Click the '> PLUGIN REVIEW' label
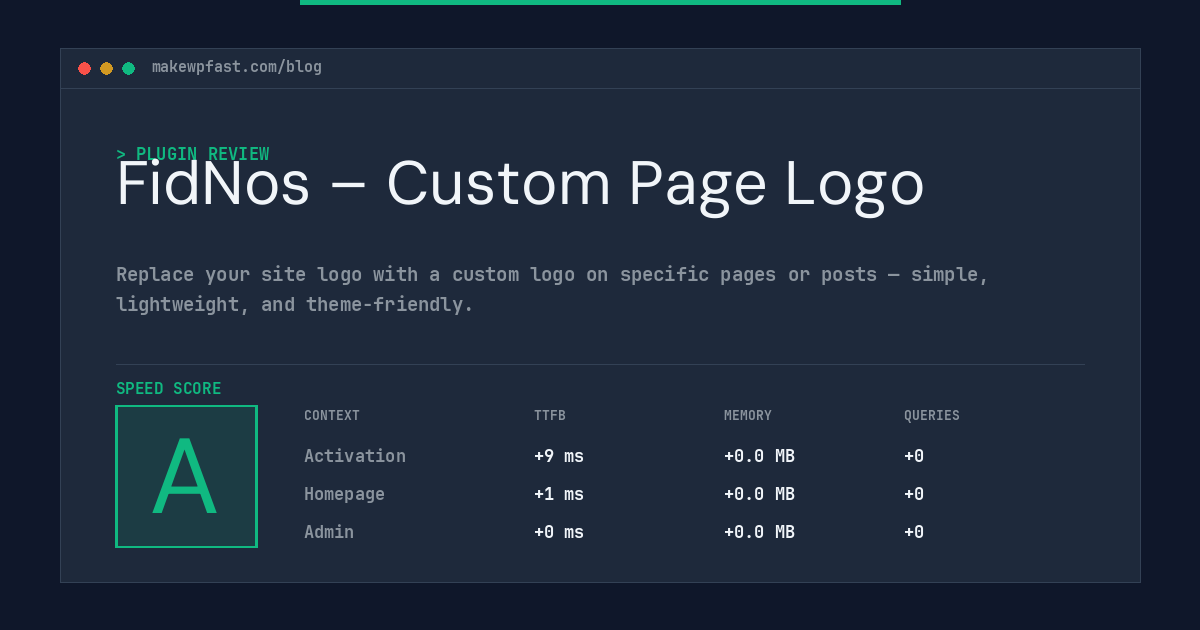The height and width of the screenshot is (630, 1200). pos(193,154)
